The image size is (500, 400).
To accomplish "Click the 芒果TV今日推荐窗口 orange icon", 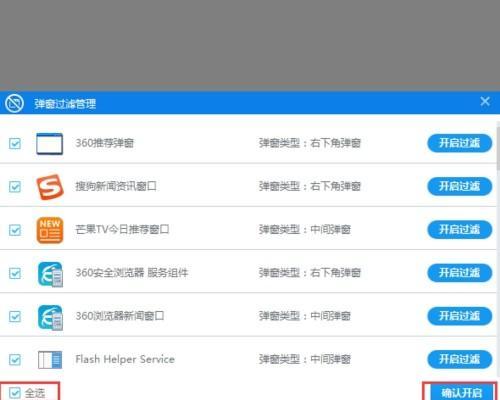I will click(50, 230).
